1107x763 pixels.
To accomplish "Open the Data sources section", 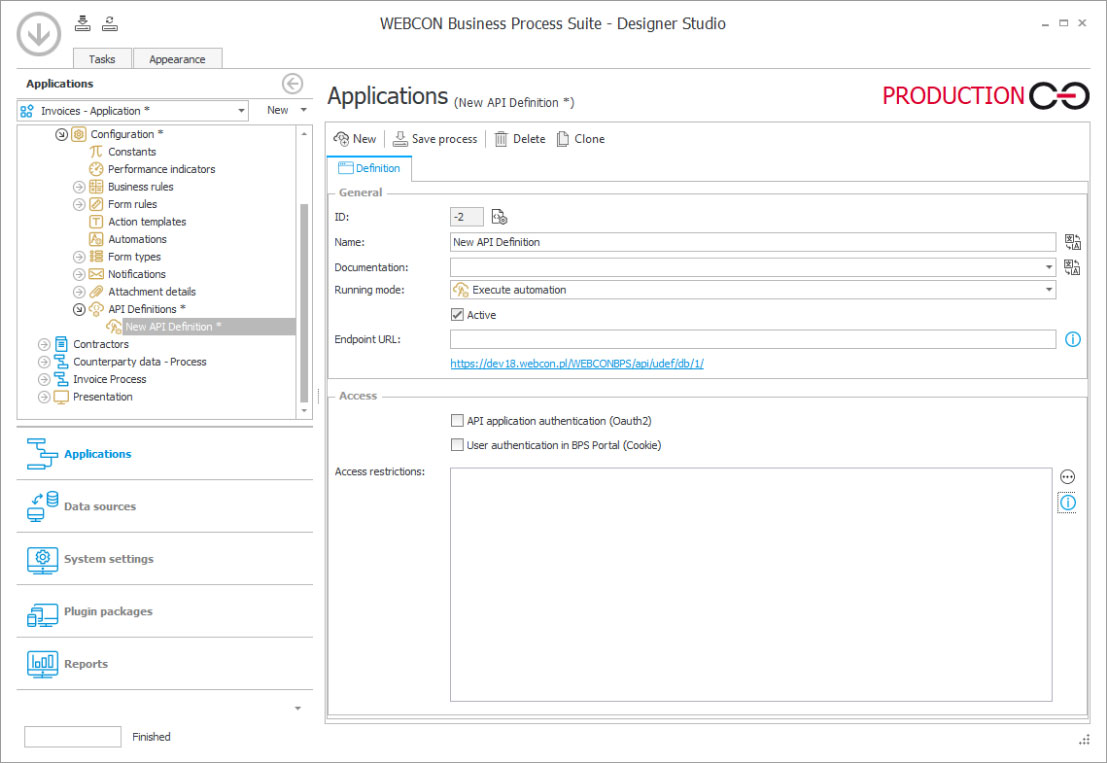I will point(164,506).
